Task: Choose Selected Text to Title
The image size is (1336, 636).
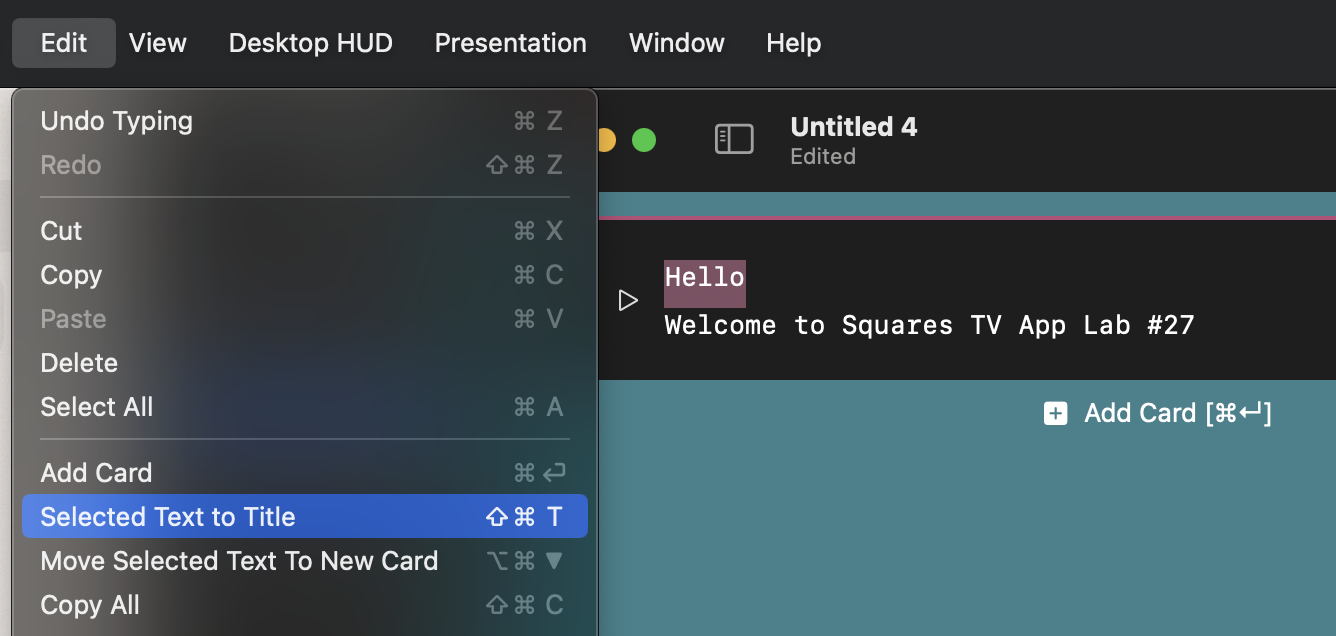Action: pos(168,517)
